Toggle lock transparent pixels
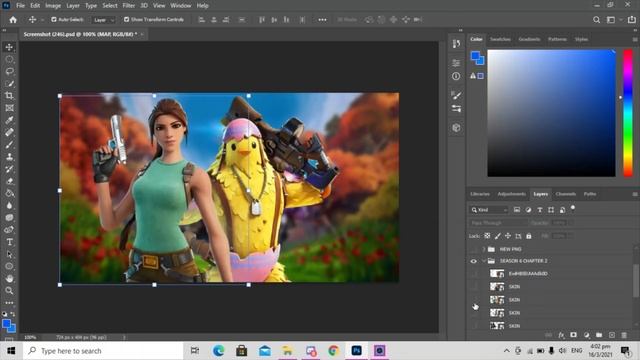 pos(487,236)
